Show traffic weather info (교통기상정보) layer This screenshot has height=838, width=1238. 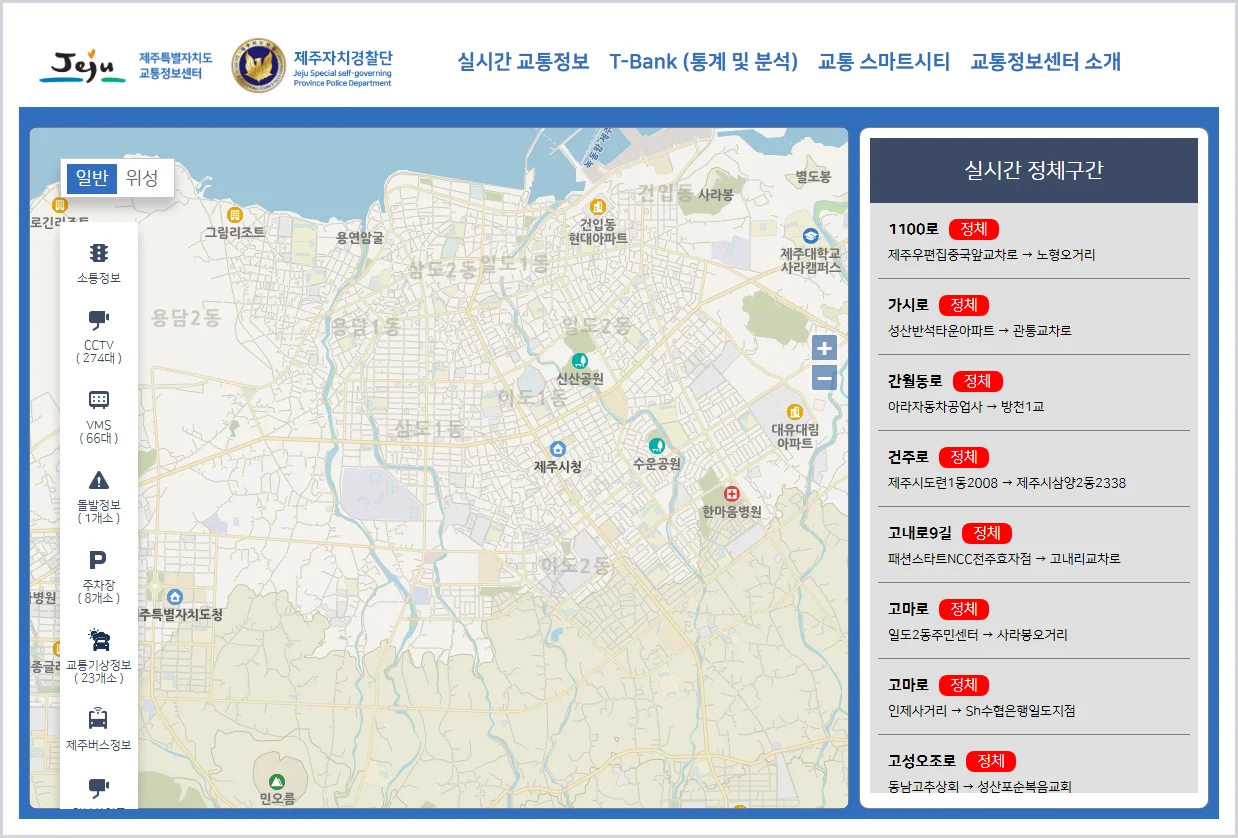click(98, 656)
